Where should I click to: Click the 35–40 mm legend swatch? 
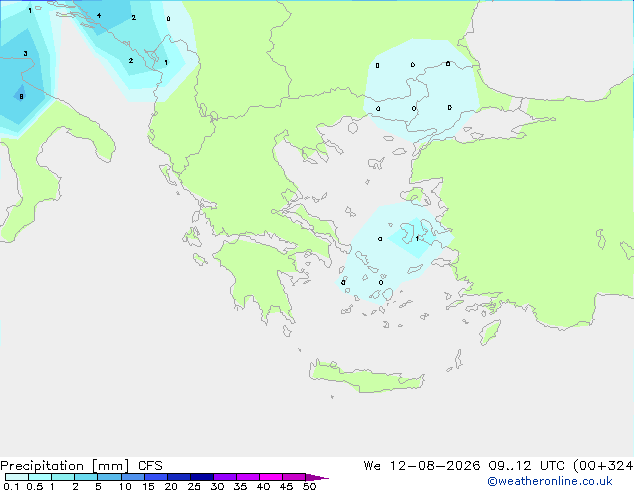(x=248, y=477)
